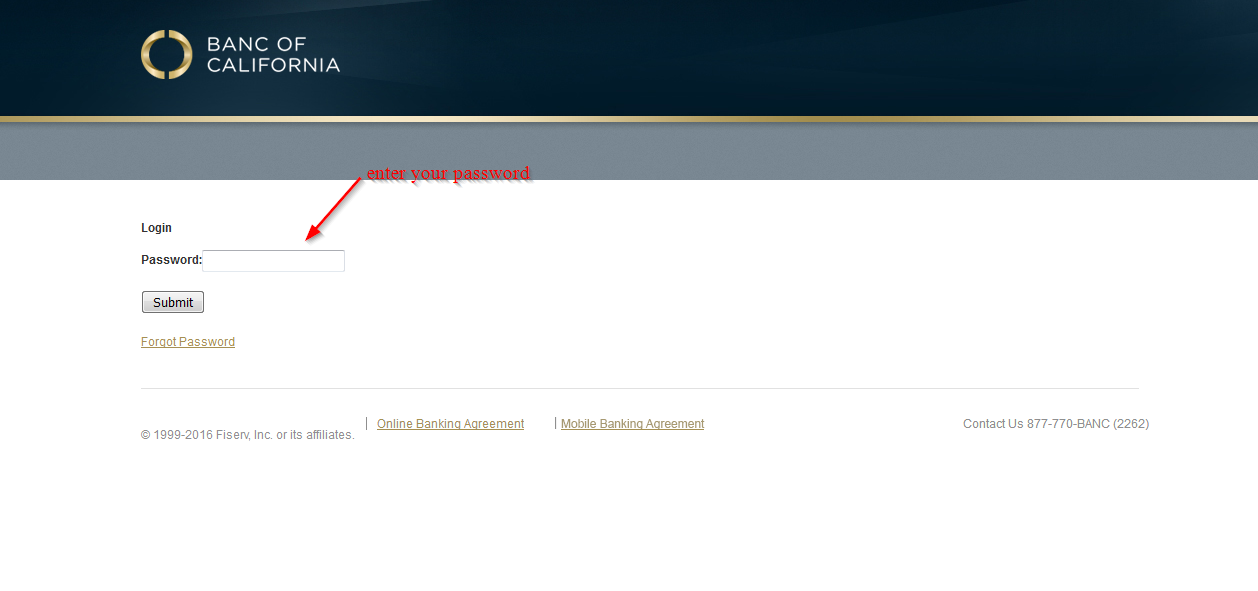Click the Password field label
1258x591 pixels.
tap(171, 260)
